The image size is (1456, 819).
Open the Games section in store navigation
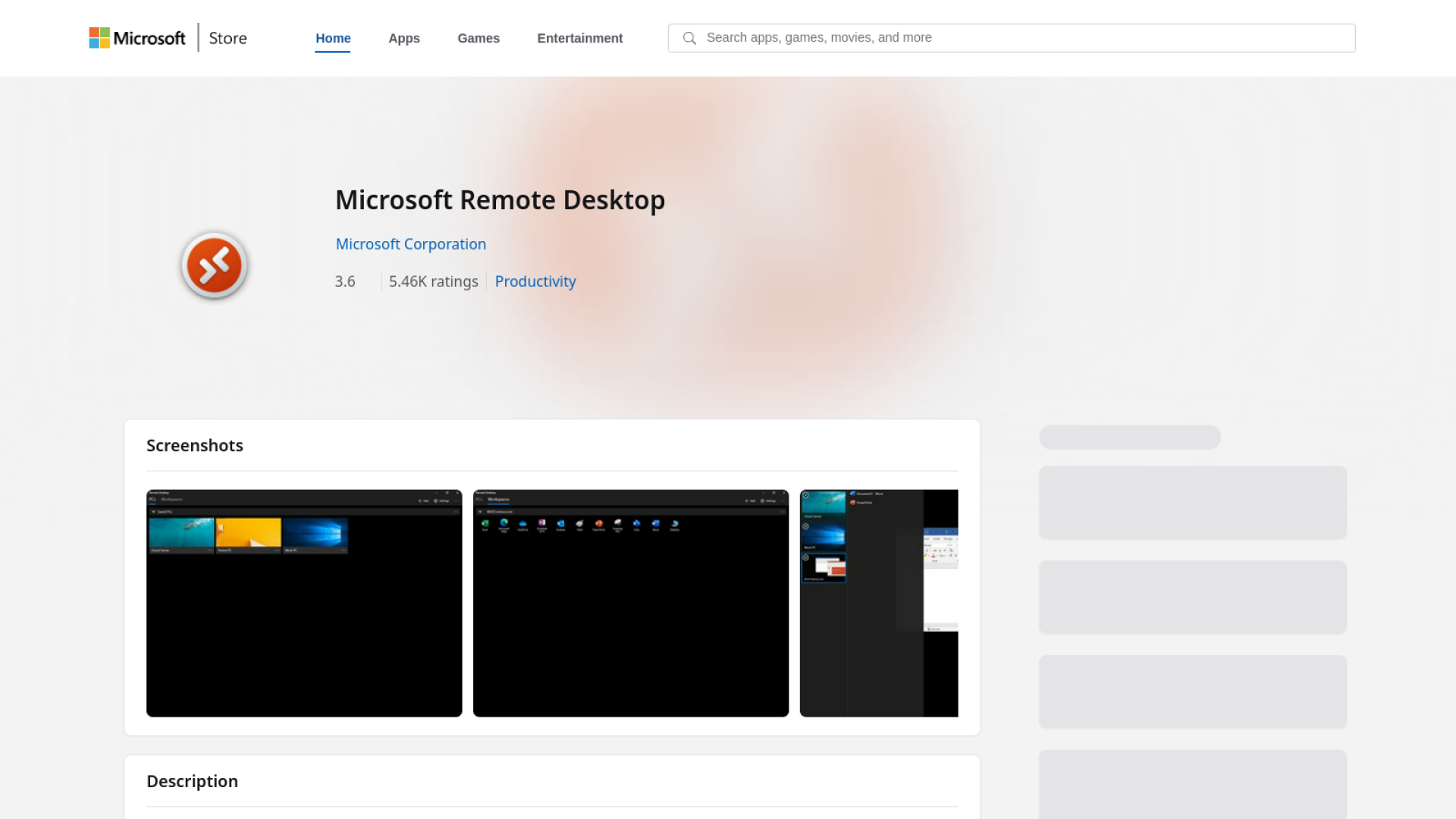tap(478, 38)
